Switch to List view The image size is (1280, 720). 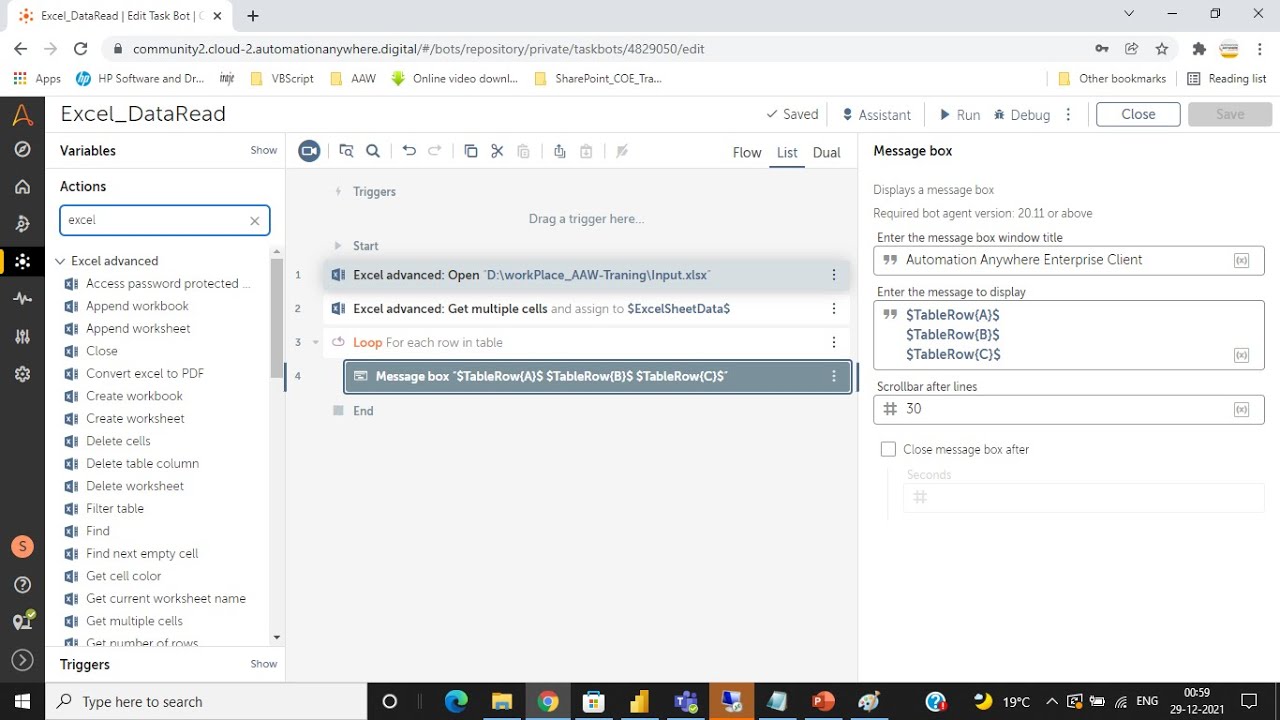click(787, 152)
